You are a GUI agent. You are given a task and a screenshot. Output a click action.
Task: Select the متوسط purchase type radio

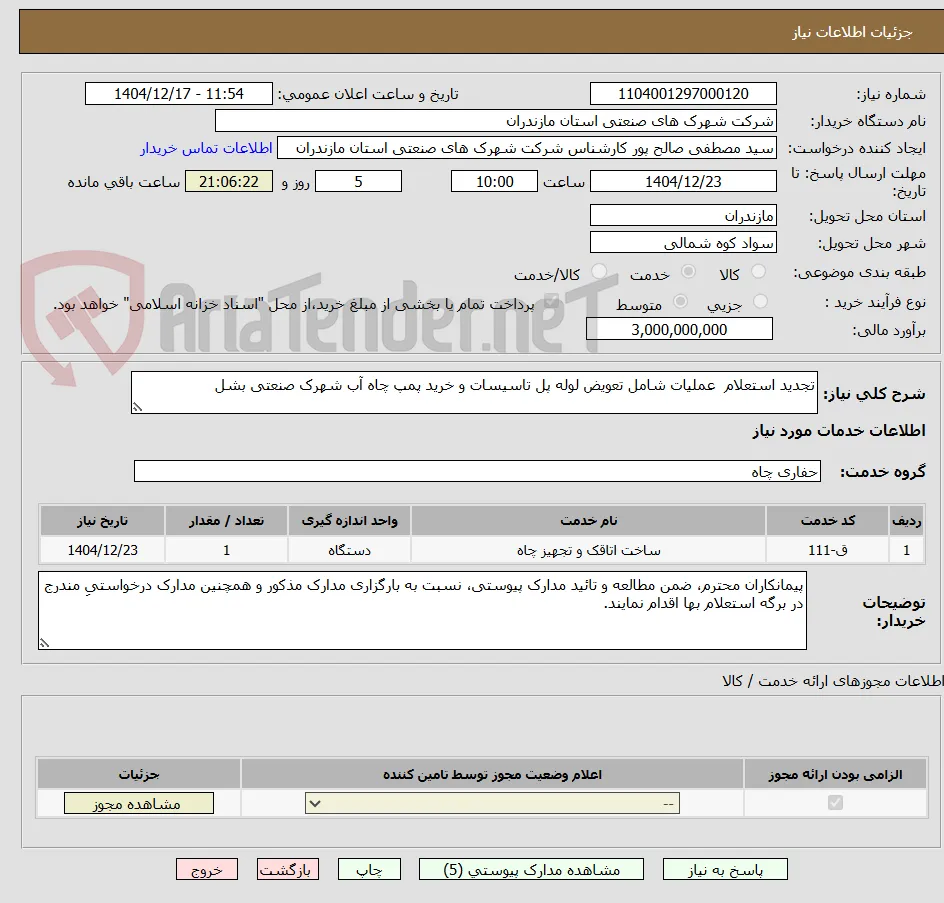[680, 301]
